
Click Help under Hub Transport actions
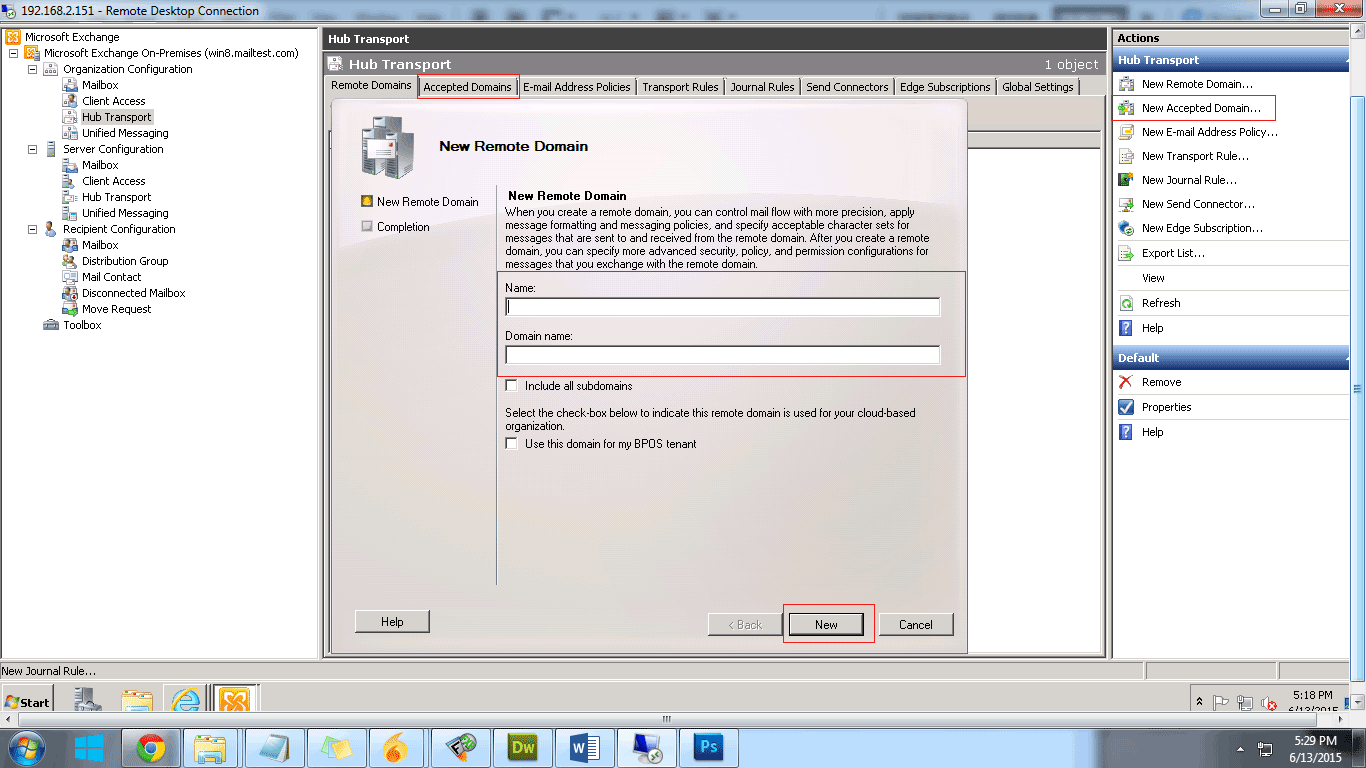pos(1152,328)
